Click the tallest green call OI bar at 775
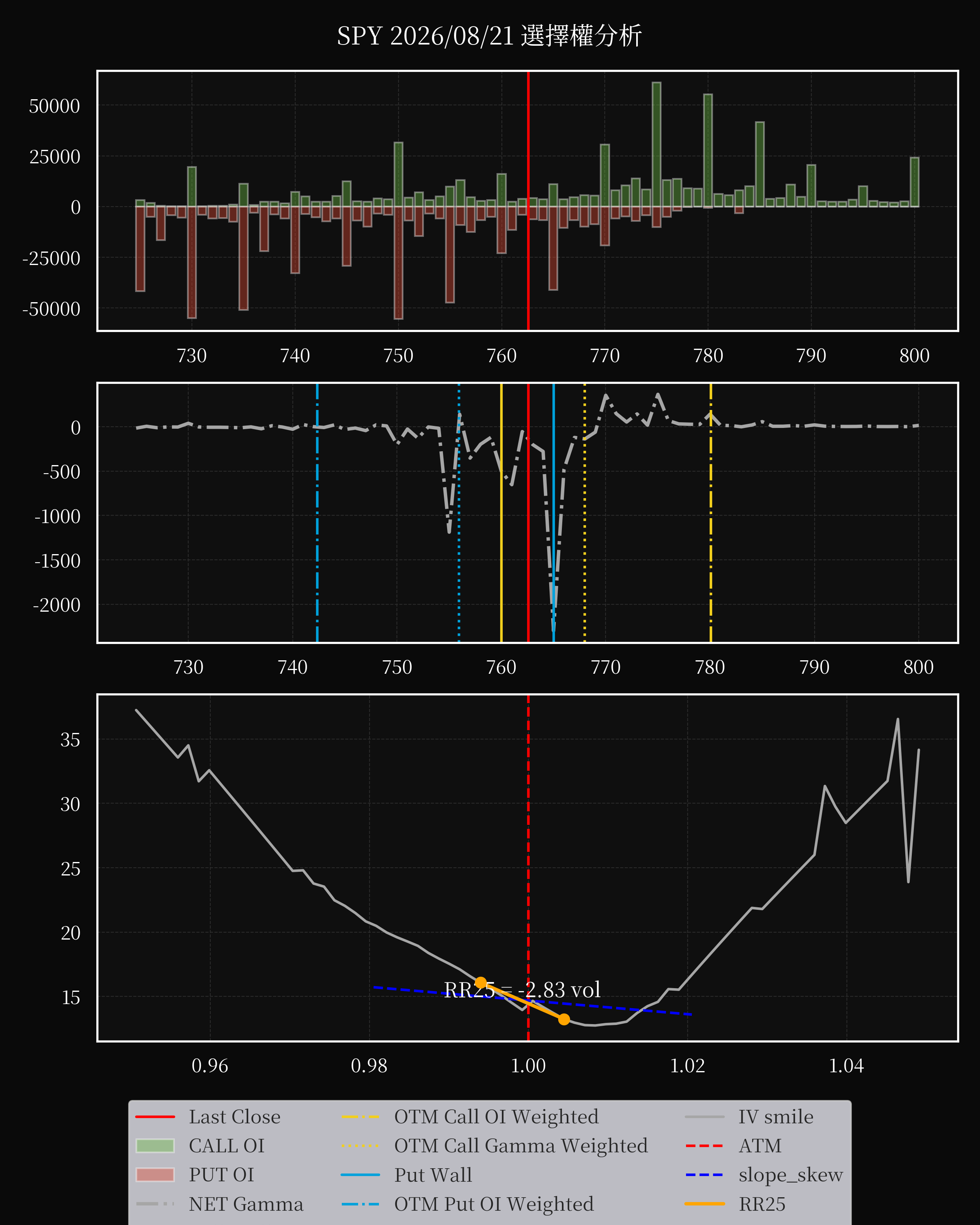Image resolution: width=980 pixels, height=1225 pixels. [x=656, y=144]
